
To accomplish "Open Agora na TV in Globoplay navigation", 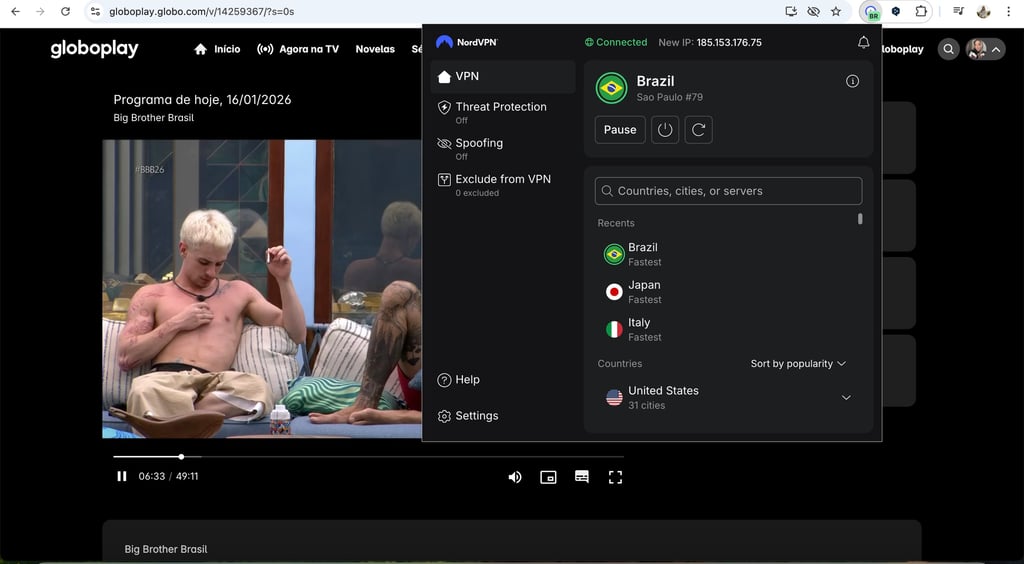I will [x=298, y=49].
